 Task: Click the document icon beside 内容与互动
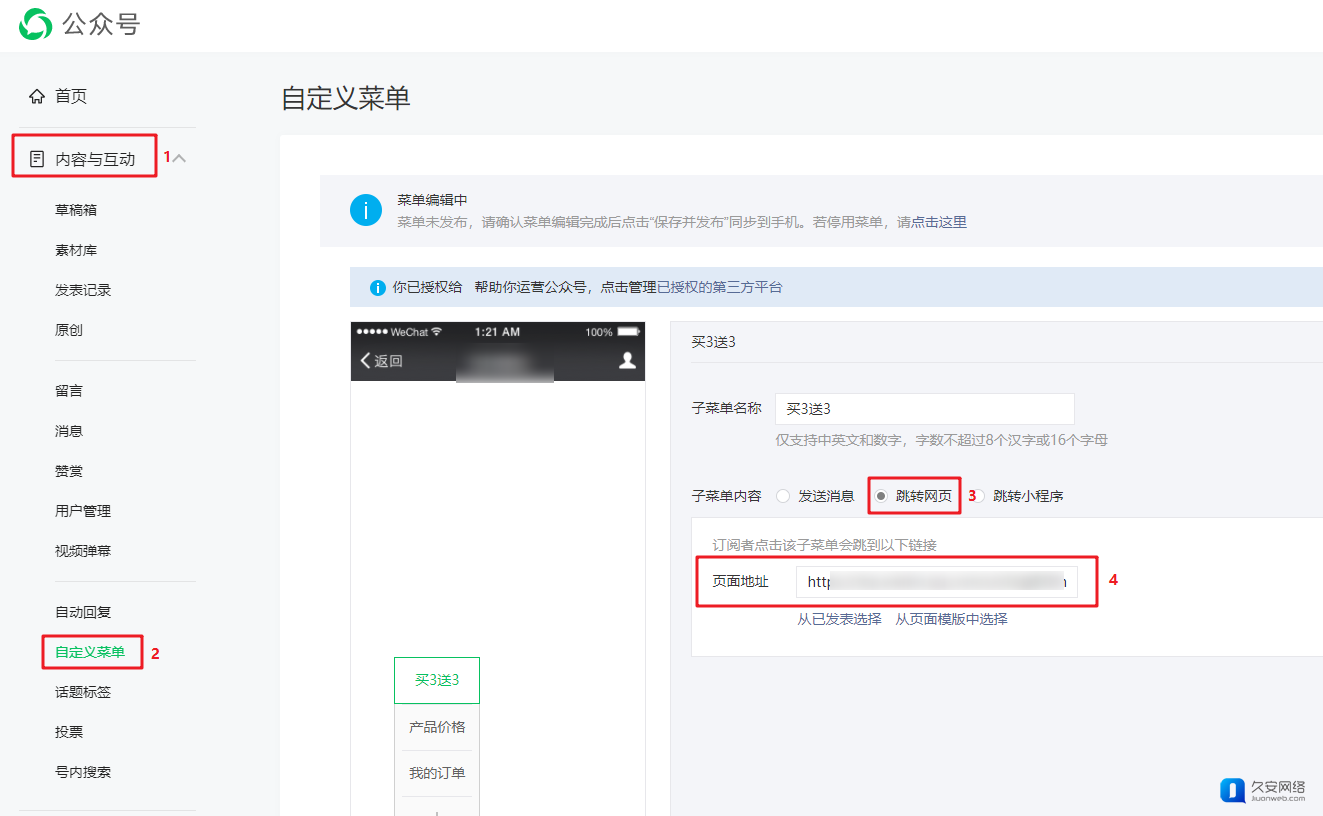(x=37, y=159)
